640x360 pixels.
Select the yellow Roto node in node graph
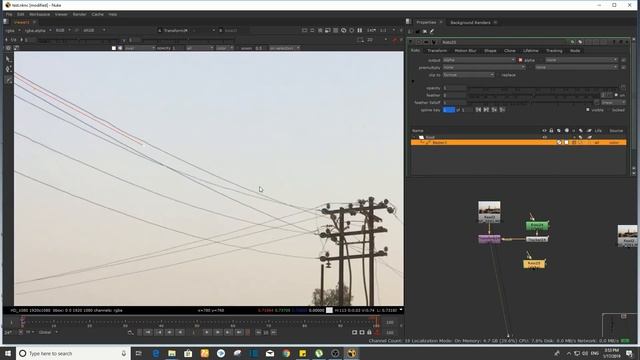click(534, 264)
